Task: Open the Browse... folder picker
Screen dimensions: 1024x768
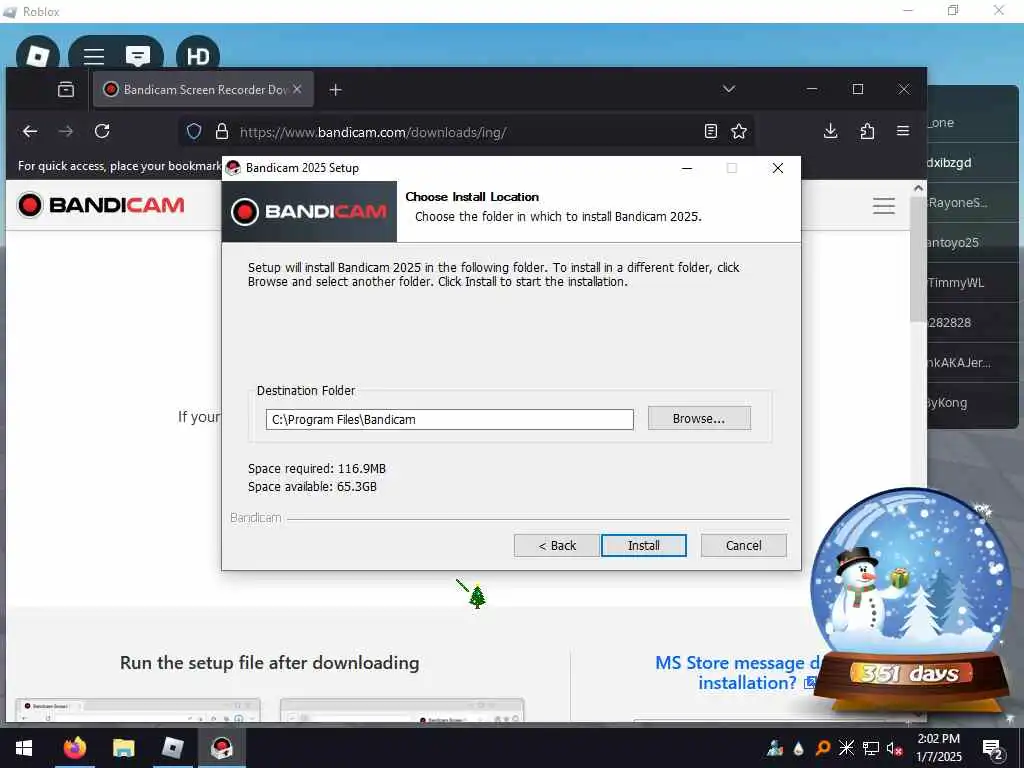Action: tap(699, 419)
